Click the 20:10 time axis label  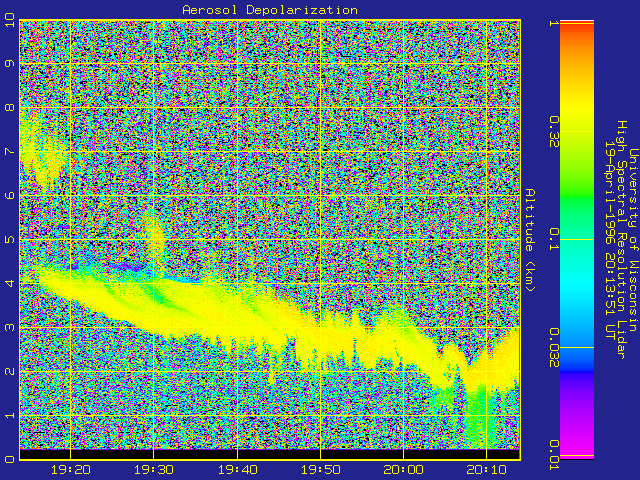pos(487,470)
